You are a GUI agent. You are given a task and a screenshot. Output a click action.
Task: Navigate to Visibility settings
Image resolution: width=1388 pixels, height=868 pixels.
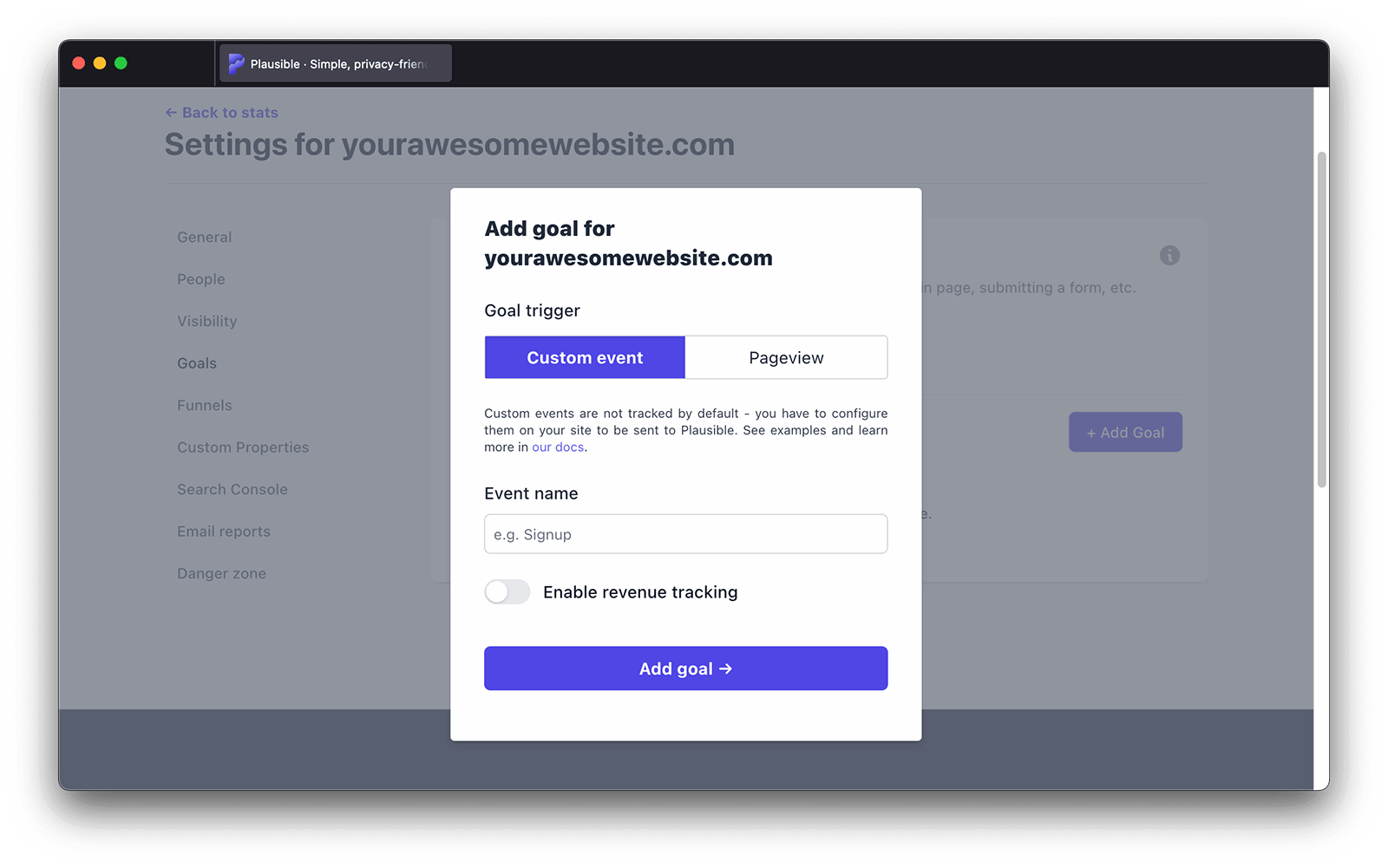click(207, 322)
